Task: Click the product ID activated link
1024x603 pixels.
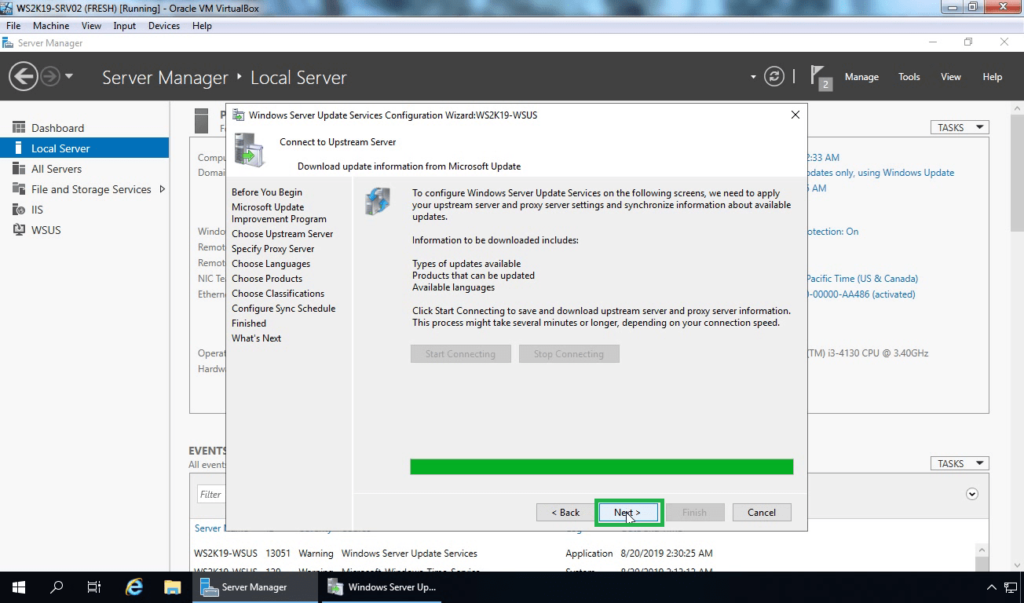Action: click(861, 294)
